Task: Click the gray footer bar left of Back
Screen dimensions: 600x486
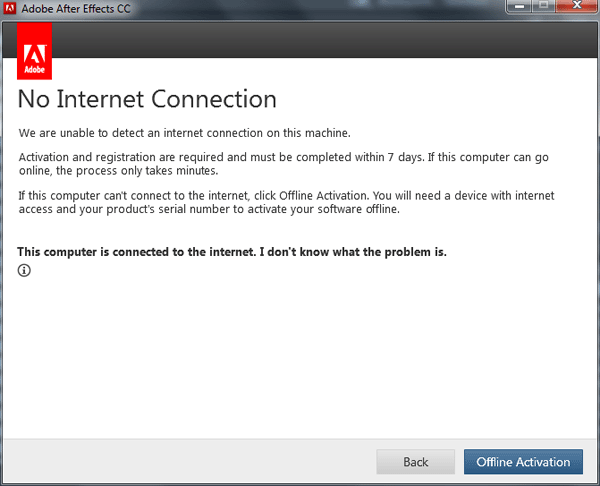Action: point(189,462)
